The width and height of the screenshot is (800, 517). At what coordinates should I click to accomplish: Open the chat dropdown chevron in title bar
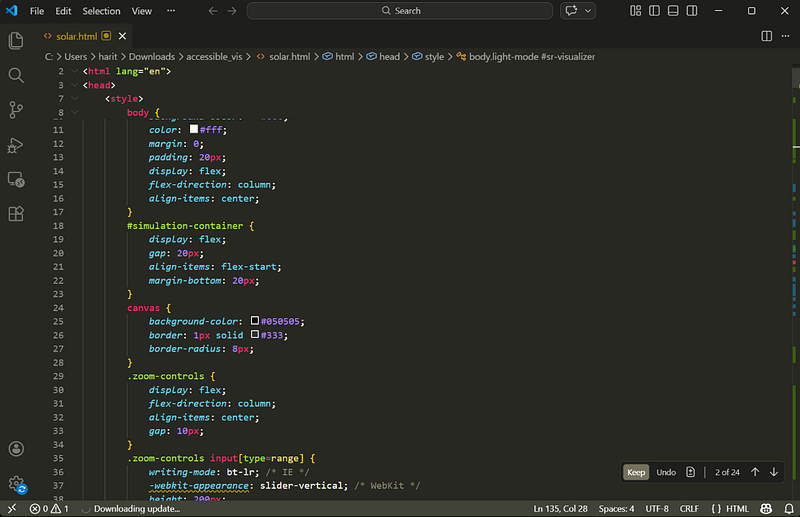tap(588, 11)
